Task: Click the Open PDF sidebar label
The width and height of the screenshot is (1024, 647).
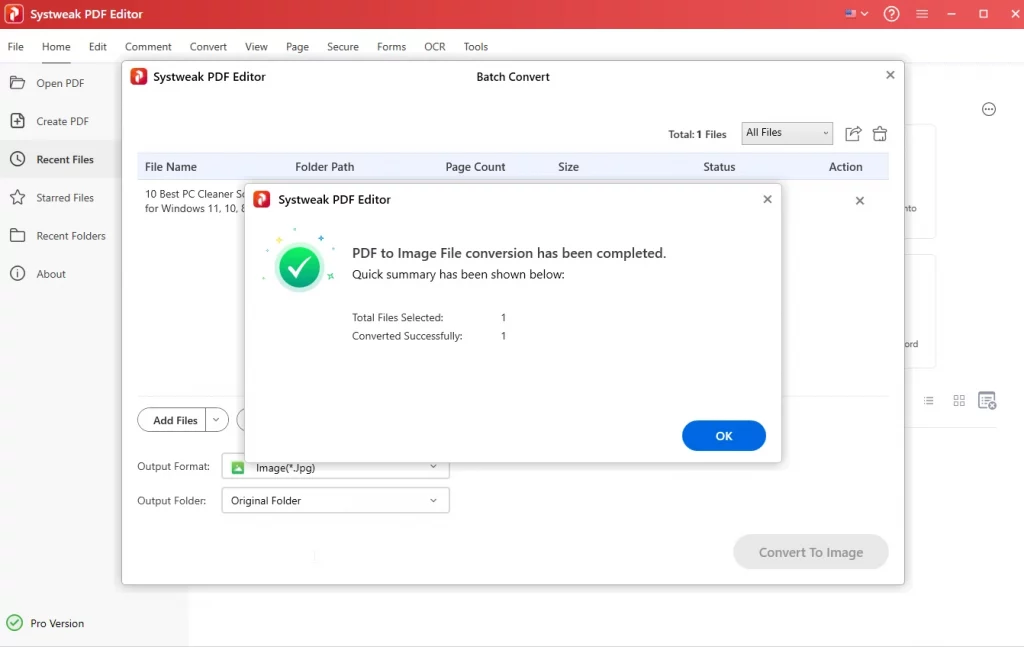Action: point(60,83)
